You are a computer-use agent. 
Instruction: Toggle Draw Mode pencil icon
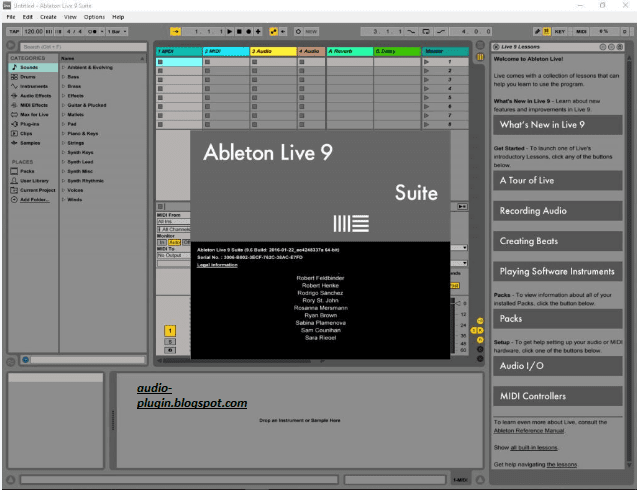(x=537, y=31)
